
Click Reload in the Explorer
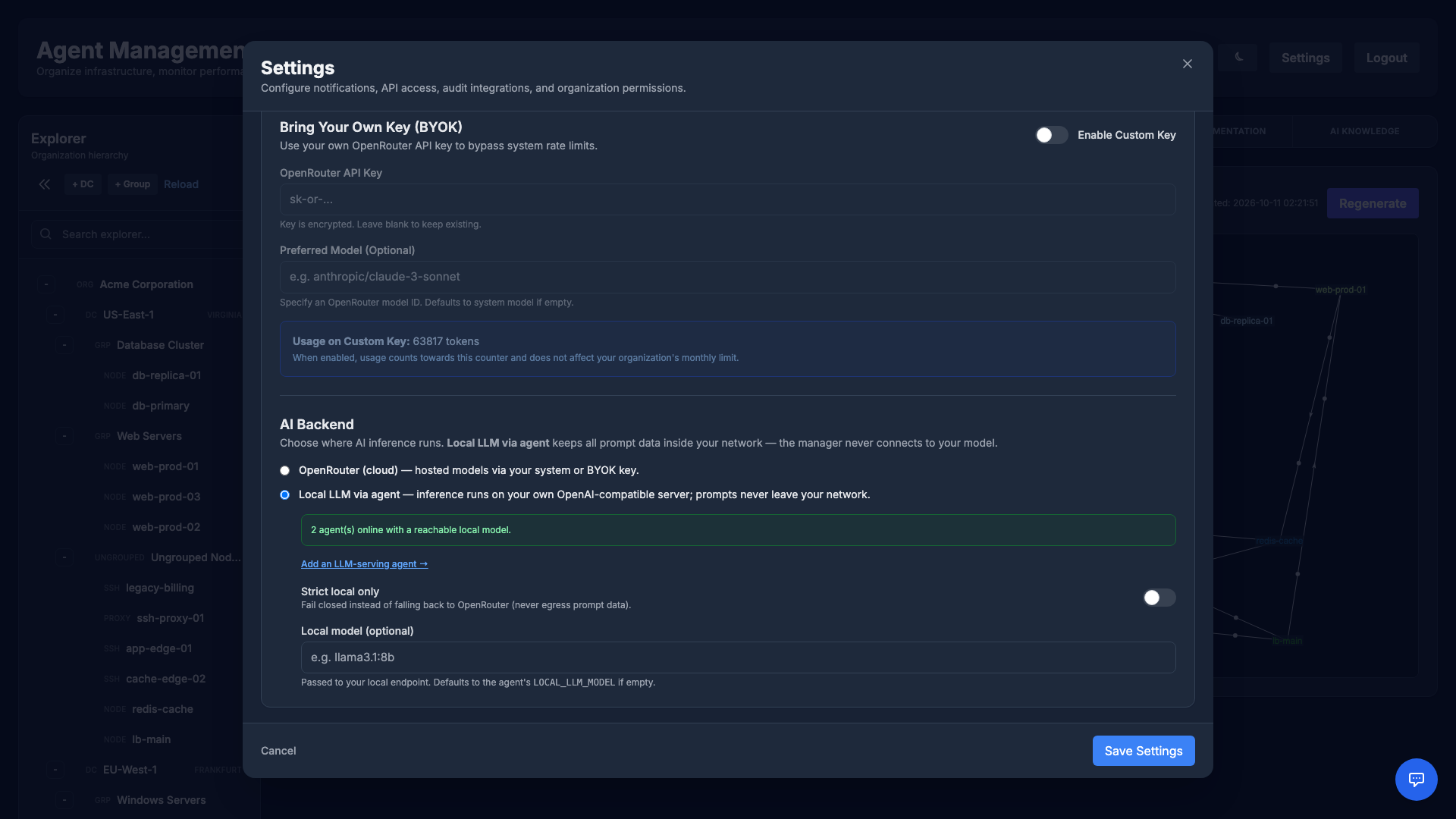(181, 184)
